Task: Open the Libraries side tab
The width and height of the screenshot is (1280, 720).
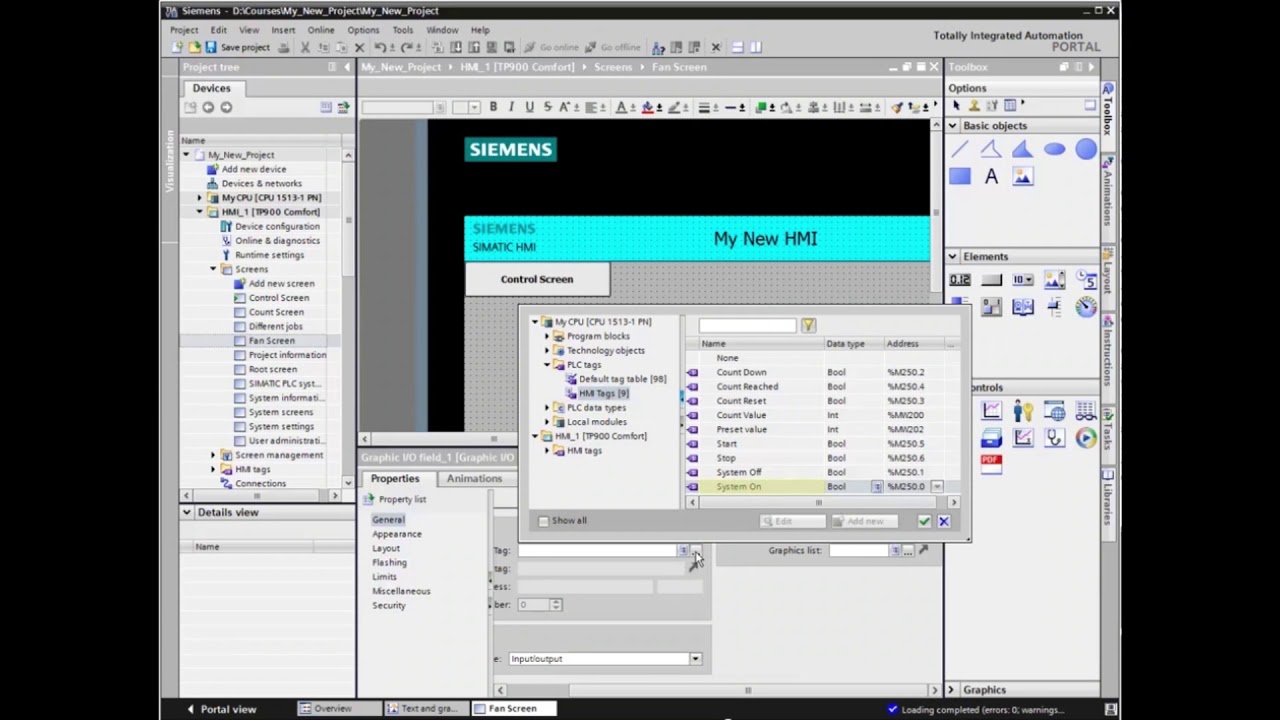Action: click(1108, 507)
